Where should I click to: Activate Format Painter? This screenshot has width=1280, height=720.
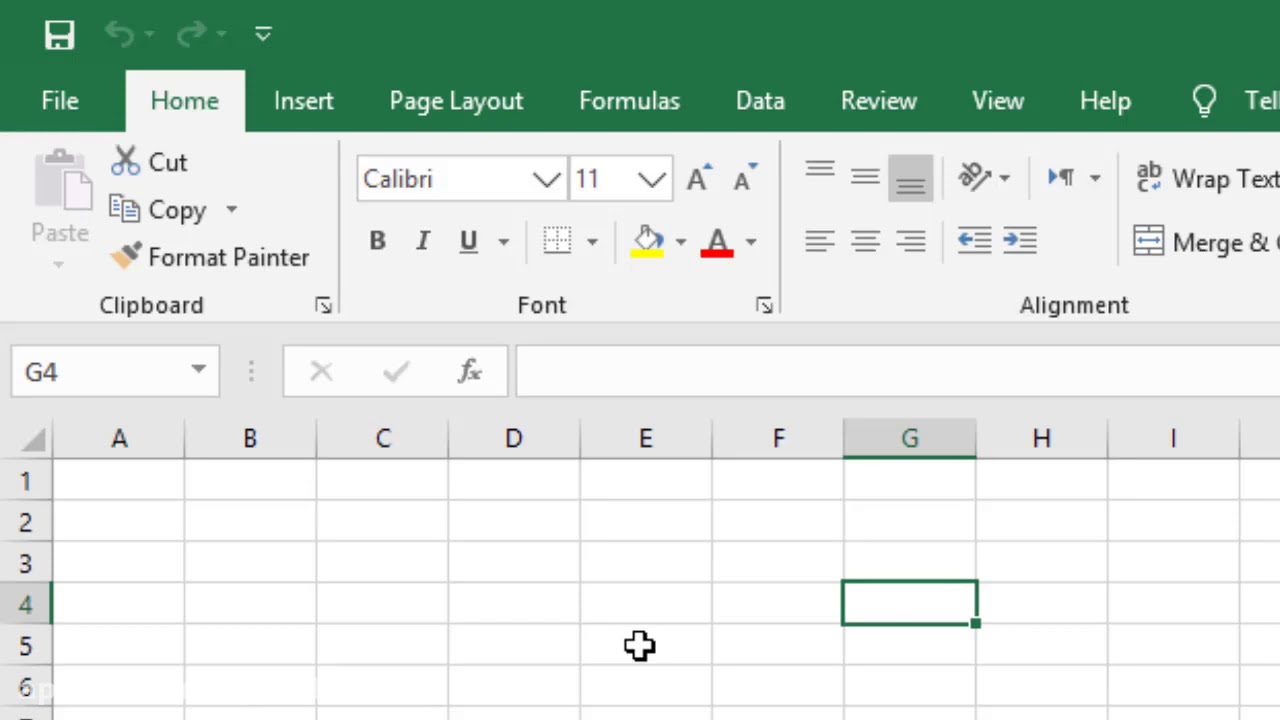(x=210, y=258)
